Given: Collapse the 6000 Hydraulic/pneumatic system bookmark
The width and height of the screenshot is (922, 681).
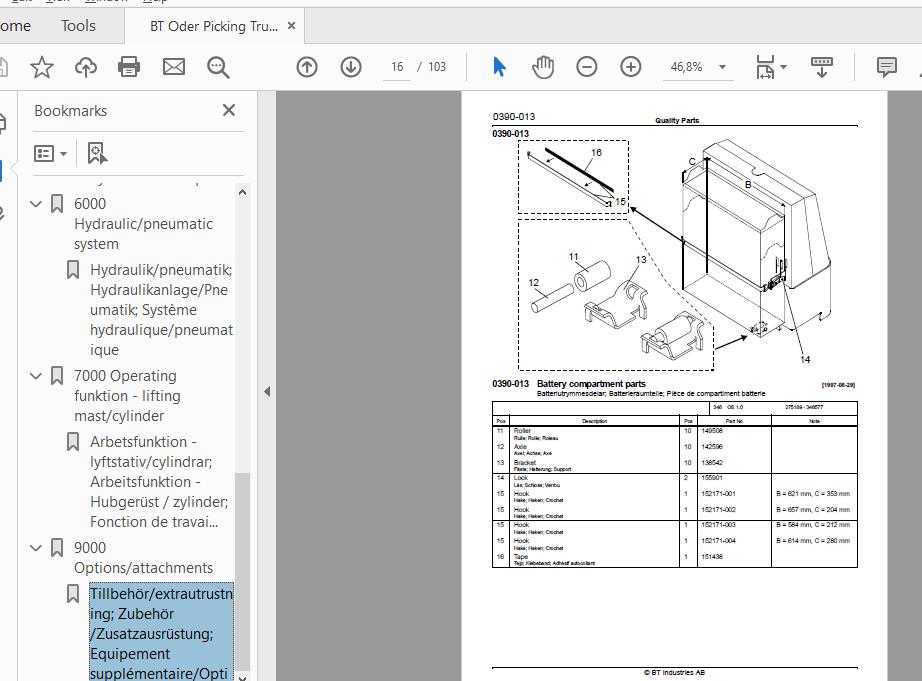Looking at the screenshot, I should click(36, 204).
